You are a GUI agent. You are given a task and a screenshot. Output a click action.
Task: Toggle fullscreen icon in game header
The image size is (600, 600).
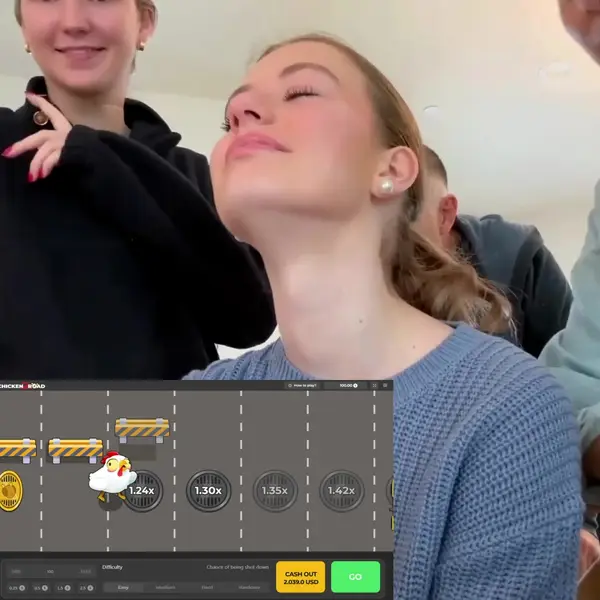click(375, 385)
